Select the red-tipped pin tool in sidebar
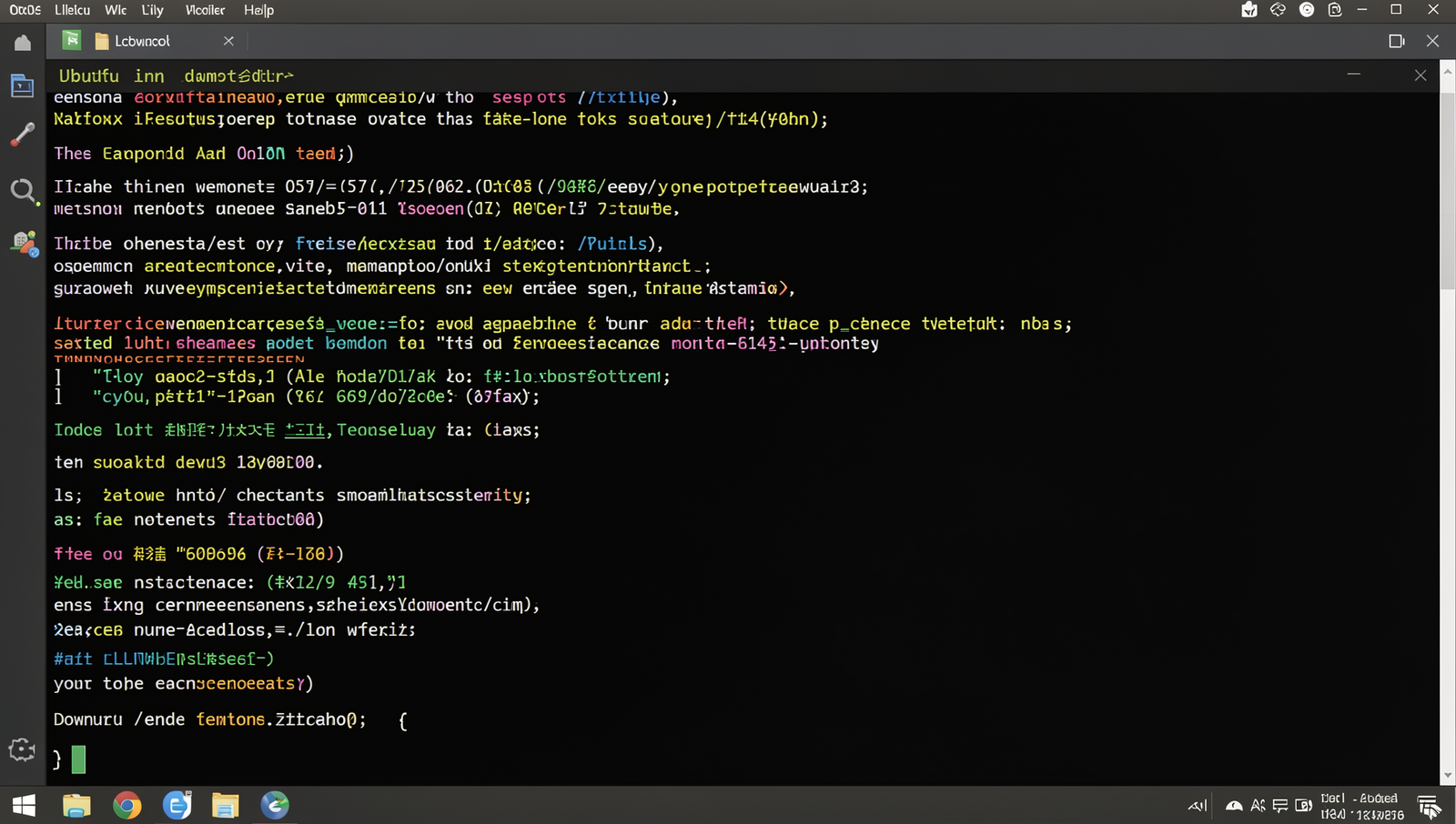Image resolution: width=1456 pixels, height=824 pixels. point(23,135)
